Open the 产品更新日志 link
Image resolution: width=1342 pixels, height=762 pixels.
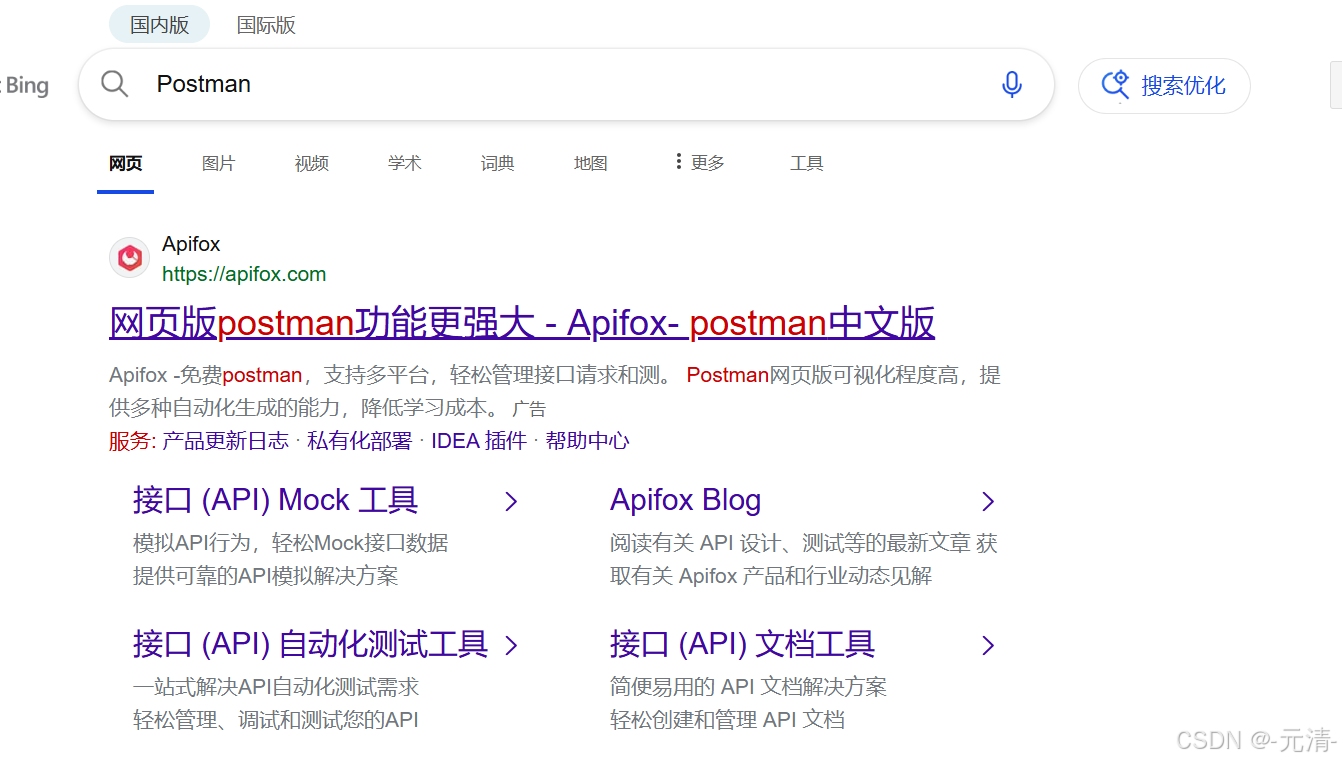[225, 441]
